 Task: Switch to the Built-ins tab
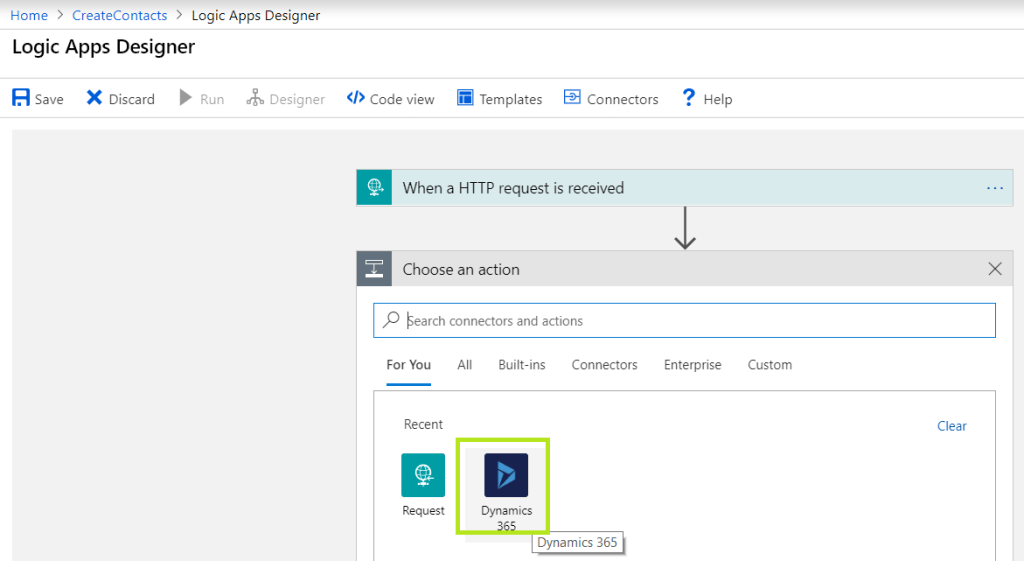coord(522,364)
